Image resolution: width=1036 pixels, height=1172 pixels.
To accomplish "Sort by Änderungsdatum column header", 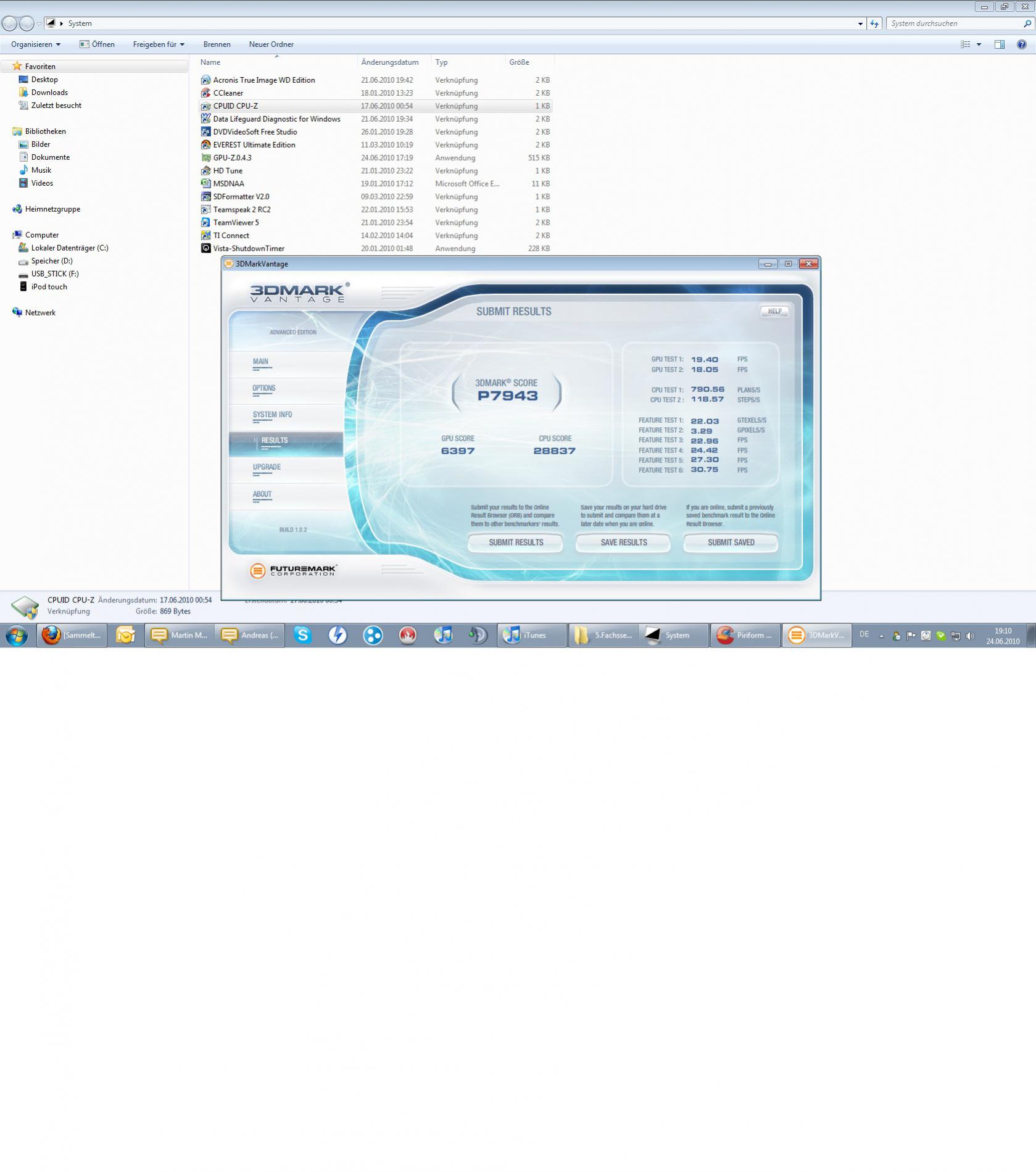I will pos(394,62).
